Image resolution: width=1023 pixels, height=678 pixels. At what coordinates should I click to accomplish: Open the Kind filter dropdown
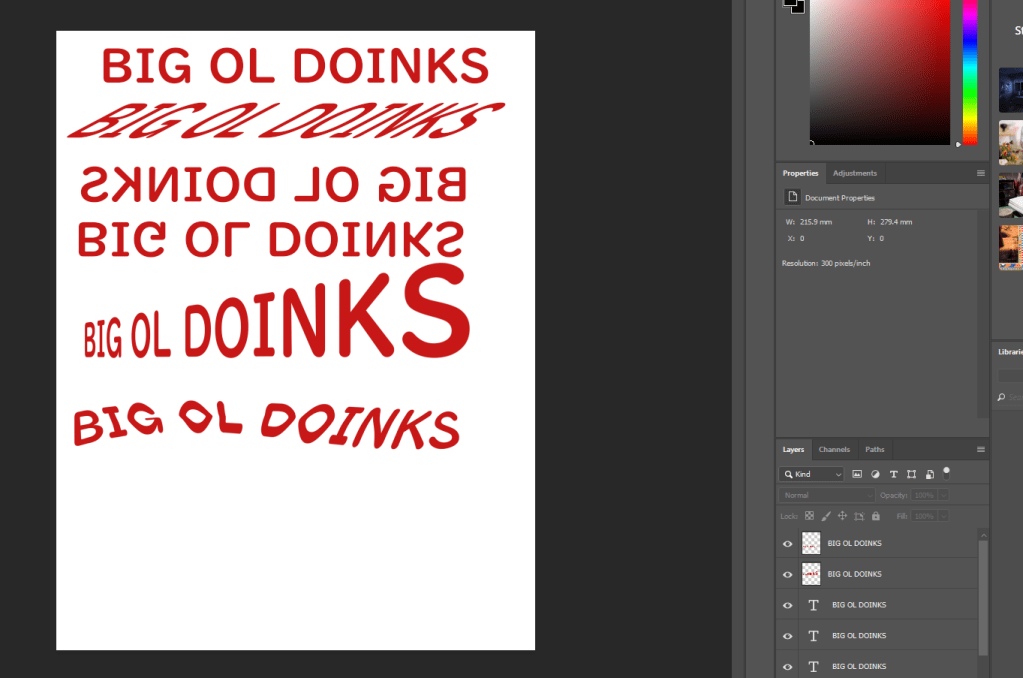pos(811,474)
